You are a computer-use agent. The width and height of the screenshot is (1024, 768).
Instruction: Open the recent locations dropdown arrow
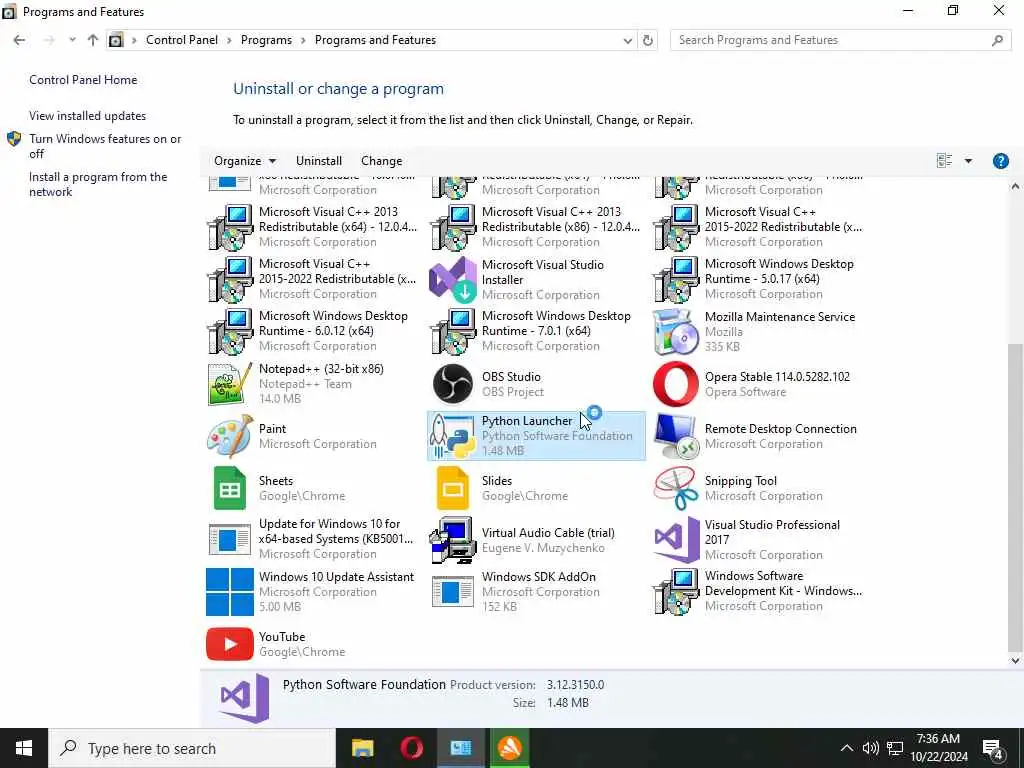coord(72,40)
